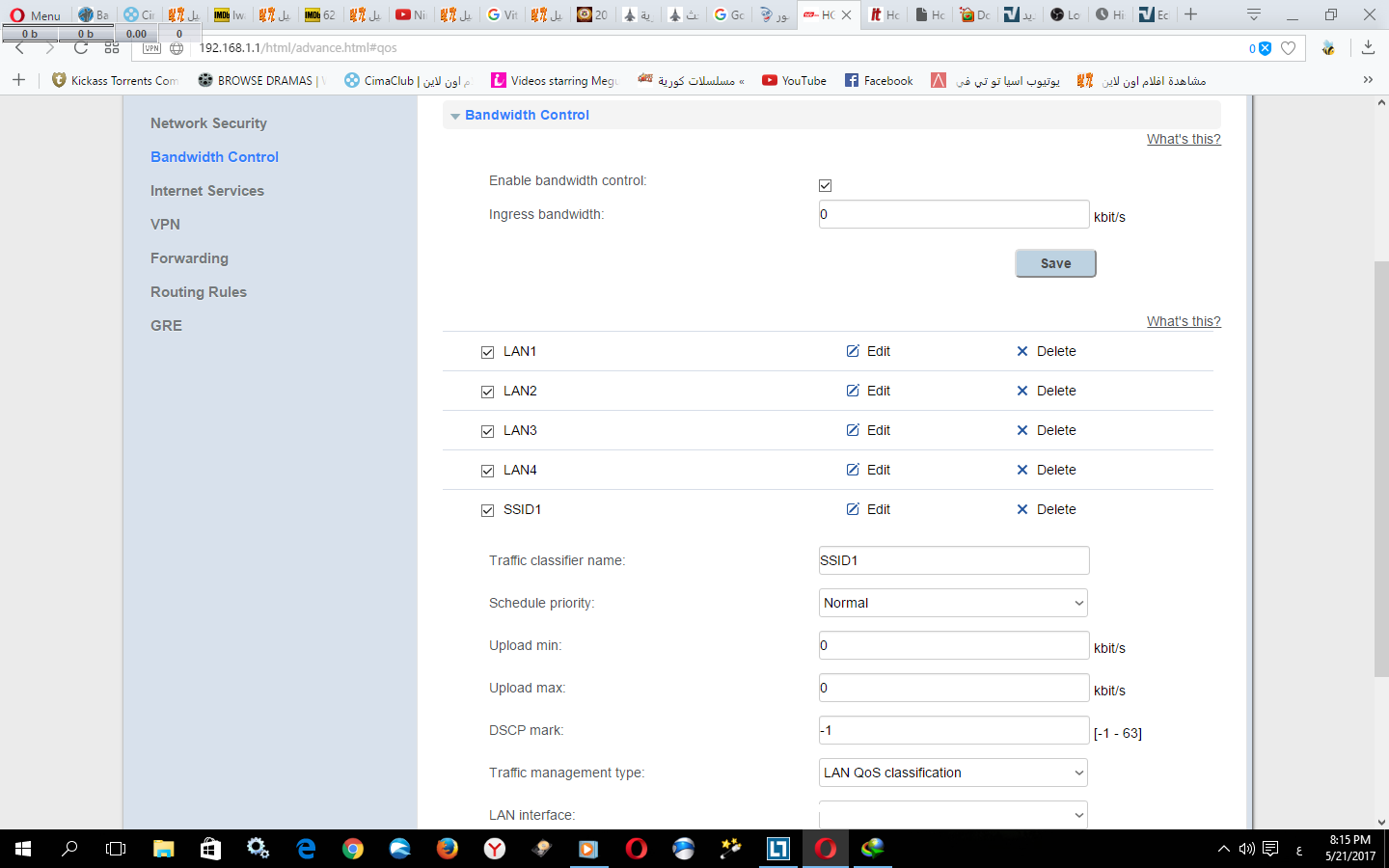Uncheck the LAN3 checkbox
Viewport: 1389px width, 868px height.
pyautogui.click(x=487, y=431)
